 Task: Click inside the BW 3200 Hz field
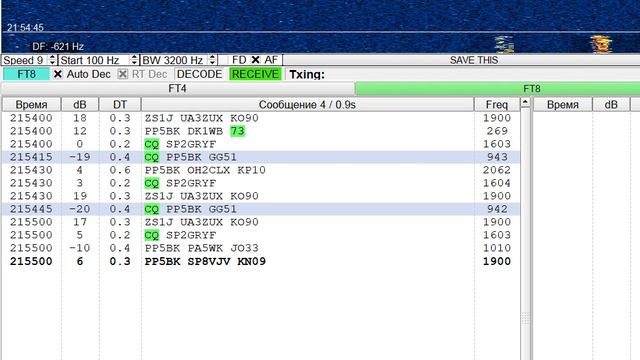pyautogui.click(x=175, y=60)
